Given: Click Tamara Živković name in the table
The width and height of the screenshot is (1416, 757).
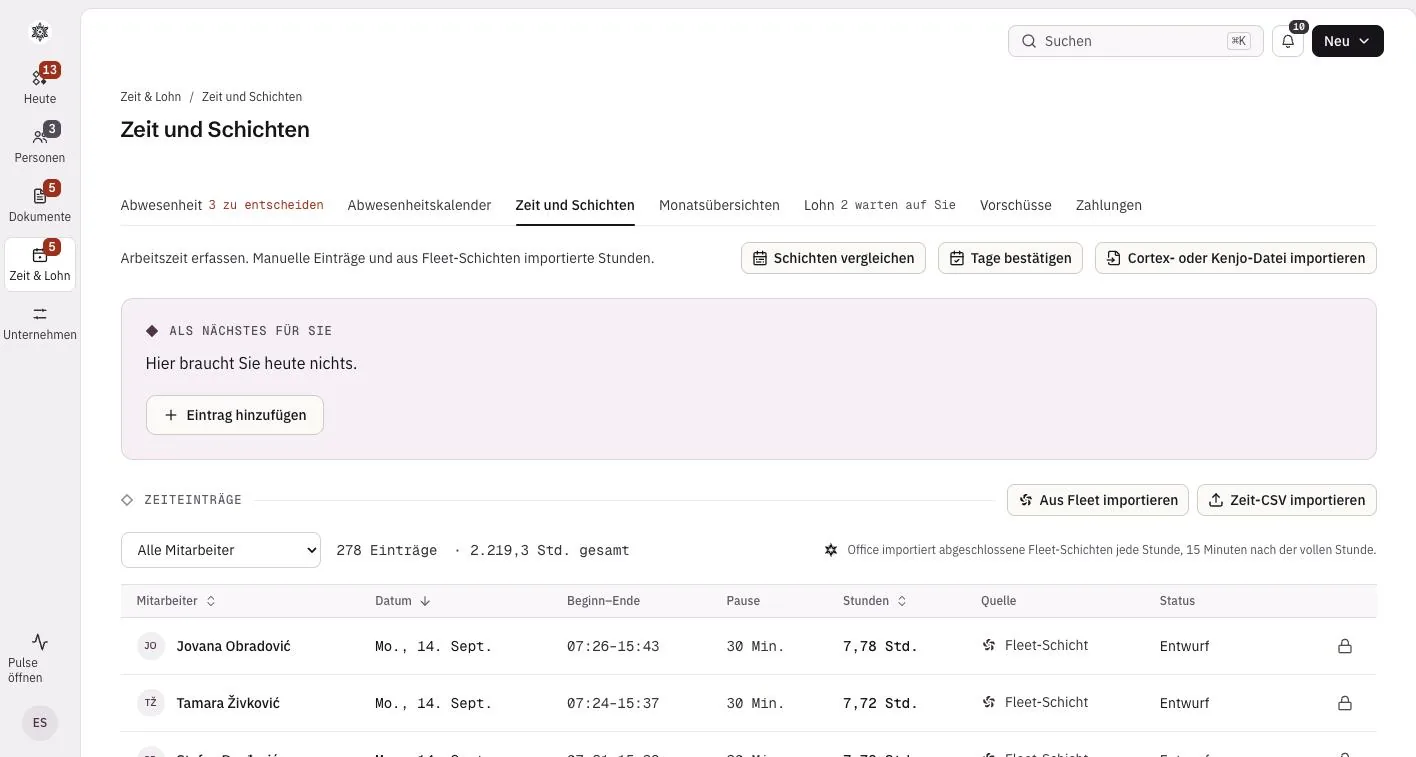Looking at the screenshot, I should (228, 703).
